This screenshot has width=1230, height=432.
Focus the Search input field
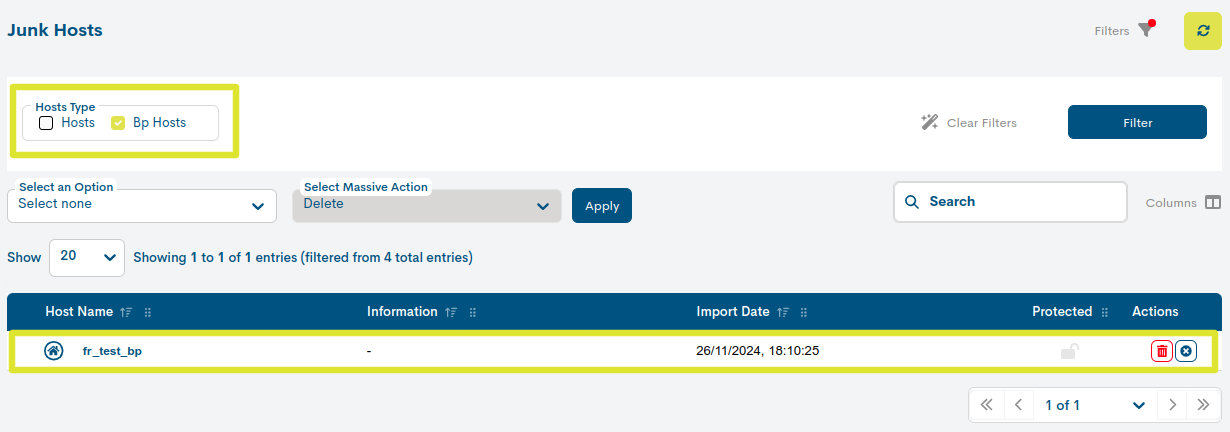coord(1010,201)
